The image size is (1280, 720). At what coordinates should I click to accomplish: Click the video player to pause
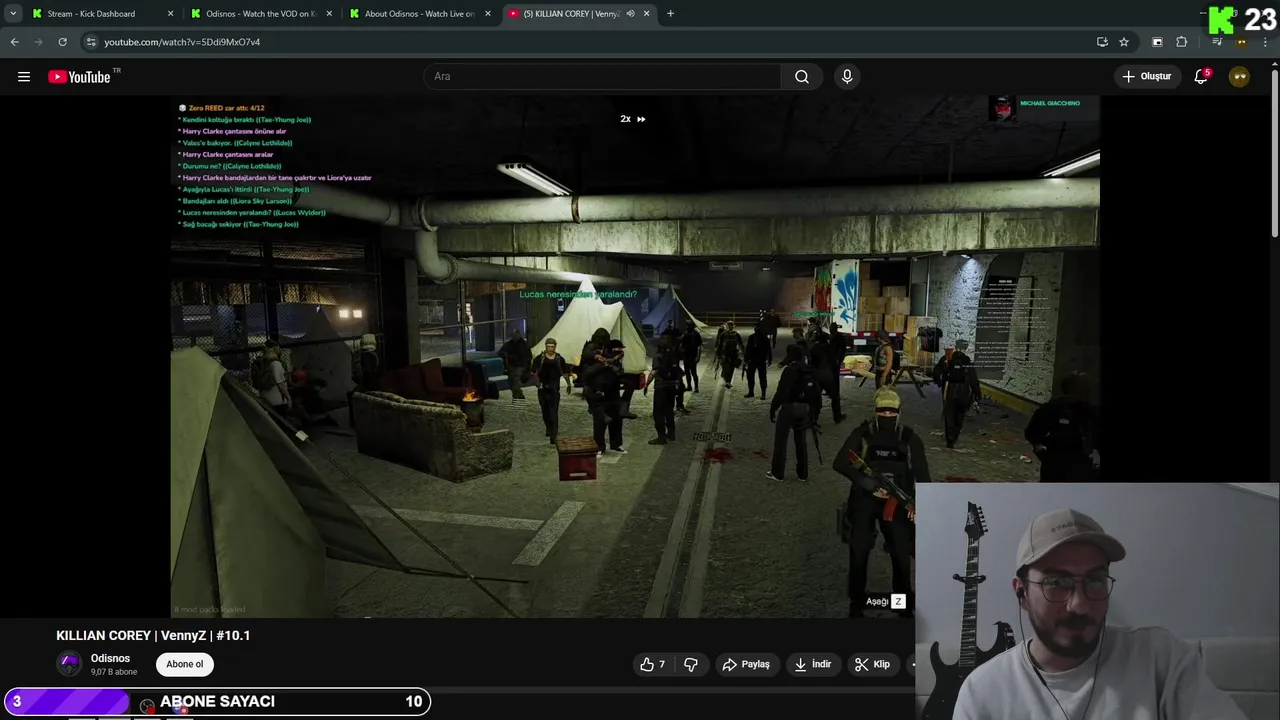click(635, 357)
